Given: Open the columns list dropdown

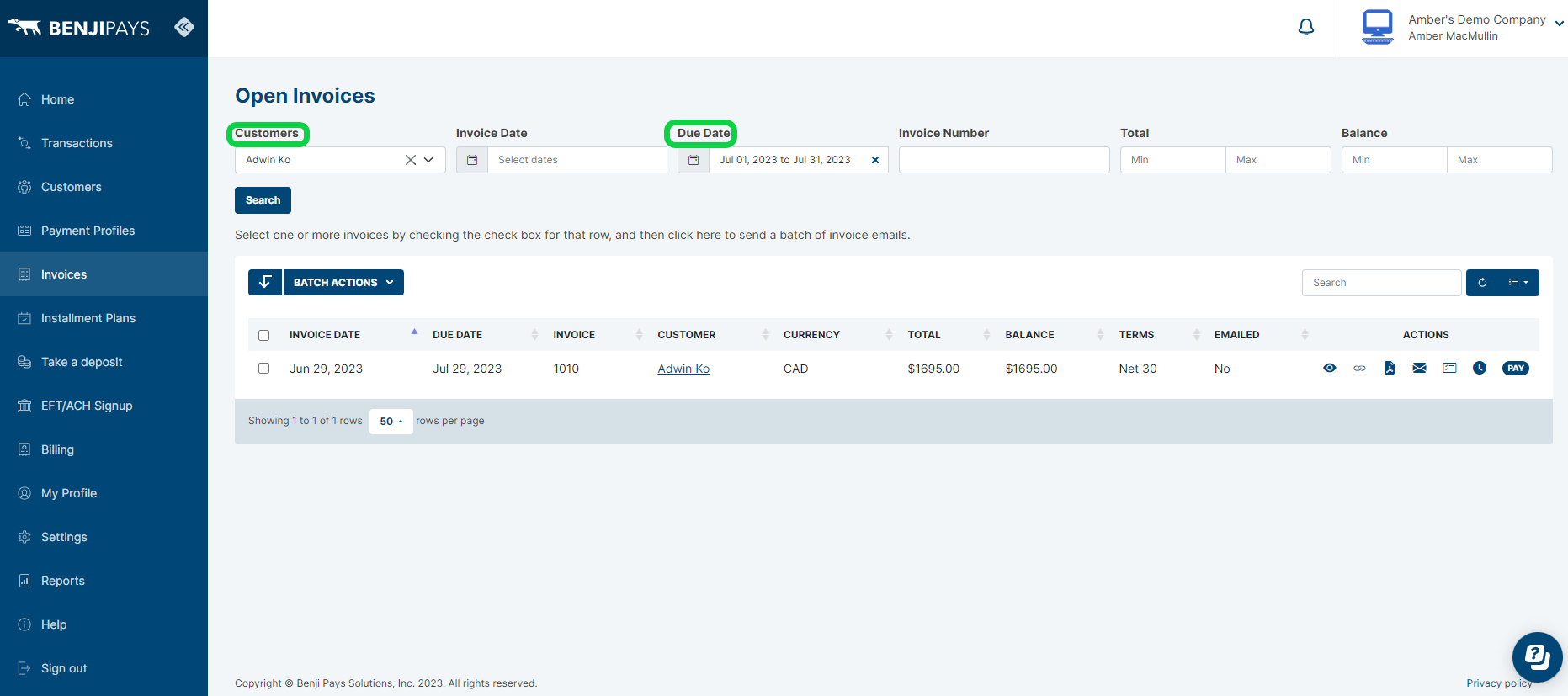Looking at the screenshot, I should click(1518, 283).
